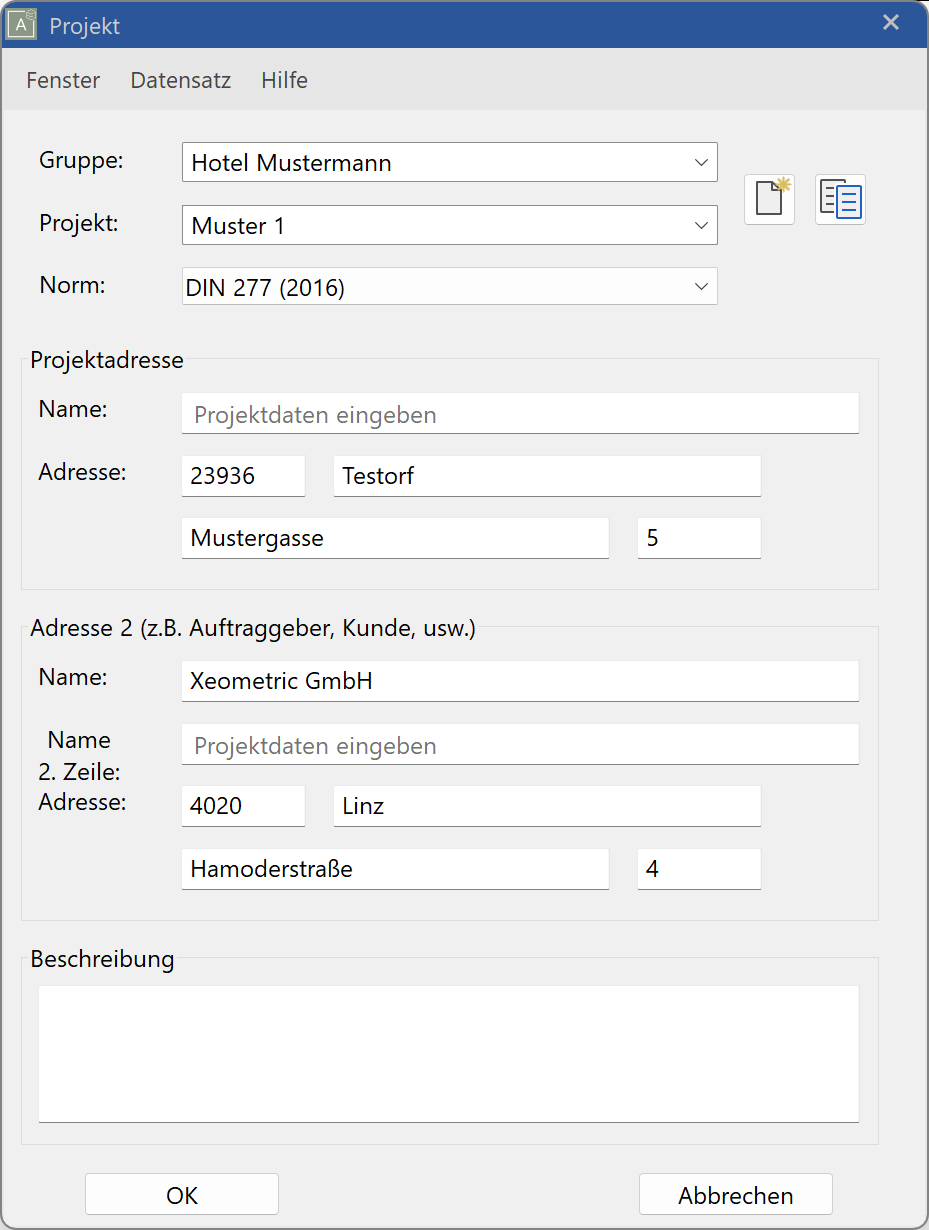Screen dimensions: 929x1230
Task: Click the house number field containing 5
Action: [x=698, y=537]
